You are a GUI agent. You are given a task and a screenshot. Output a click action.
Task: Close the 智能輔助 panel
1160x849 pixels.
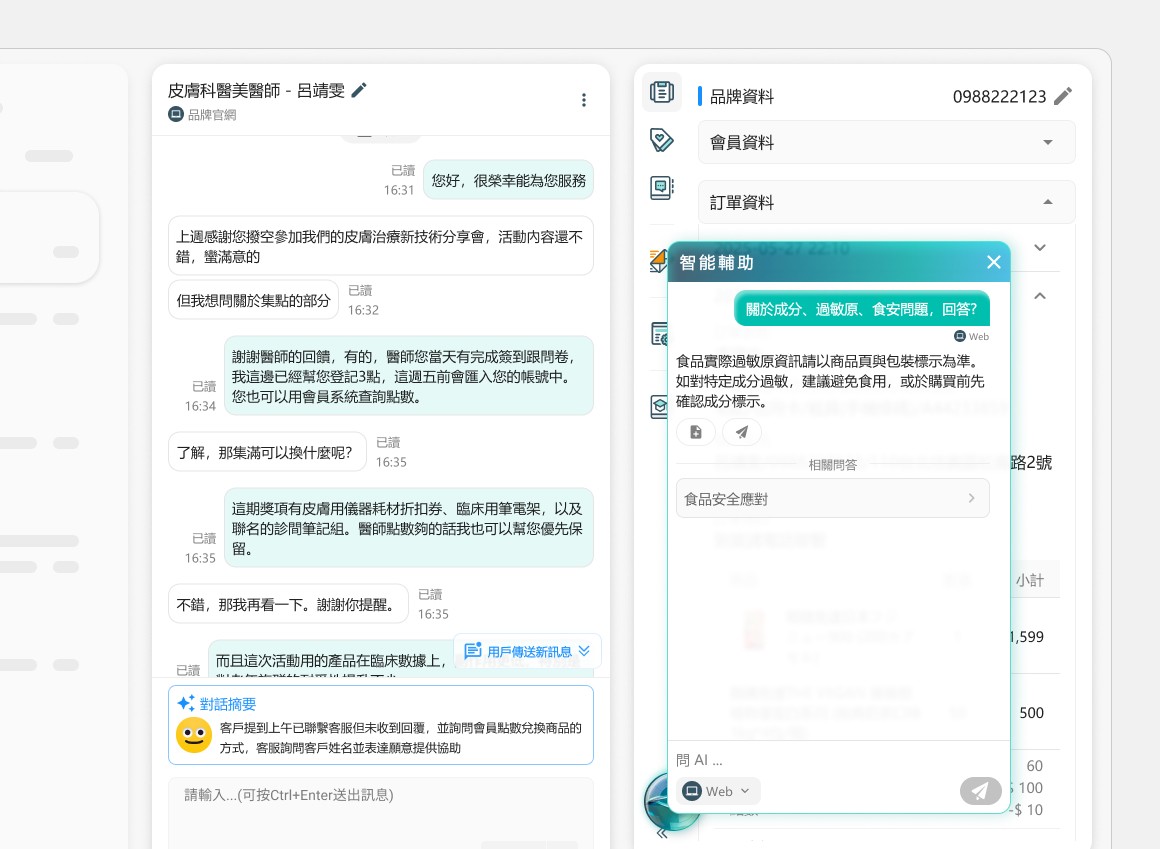[994, 262]
